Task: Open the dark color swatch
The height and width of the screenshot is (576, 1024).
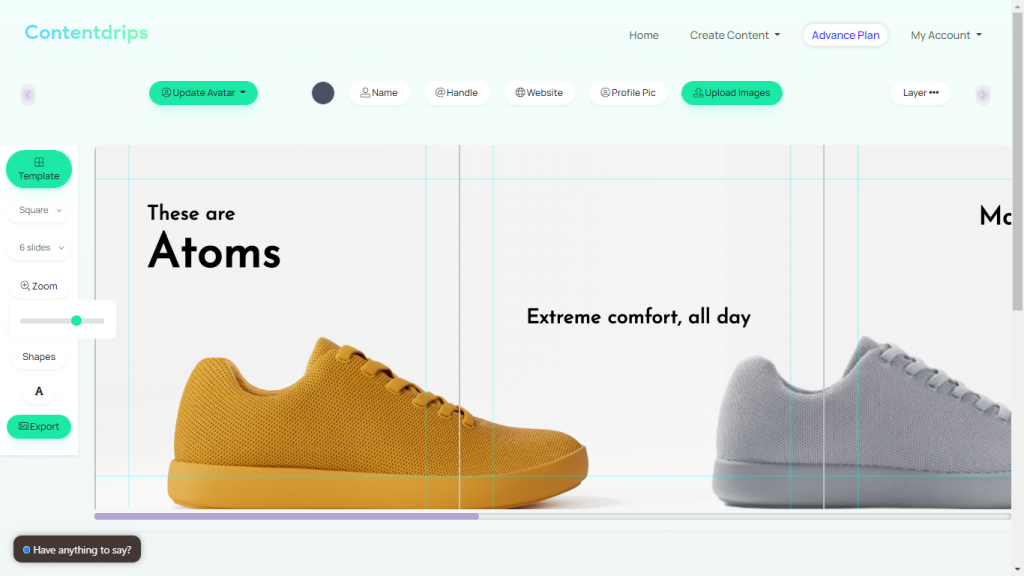Action: point(323,93)
